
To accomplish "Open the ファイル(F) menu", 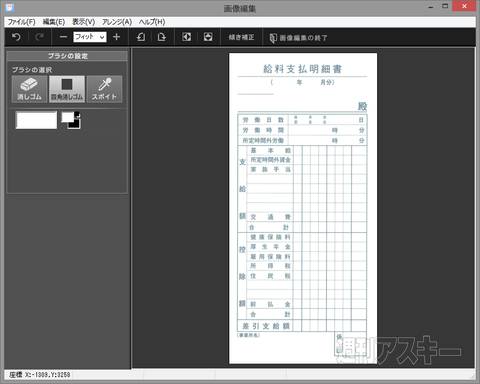I will (21, 22).
